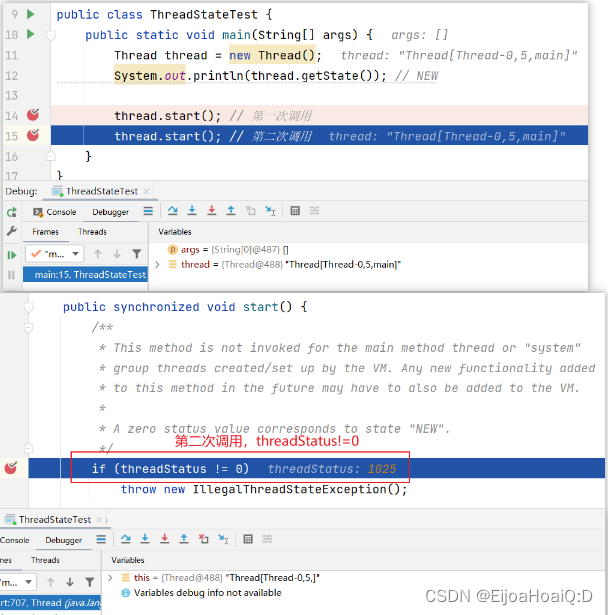608x615 pixels.
Task: Step Over in lower debugger toolbar
Action: (126, 539)
